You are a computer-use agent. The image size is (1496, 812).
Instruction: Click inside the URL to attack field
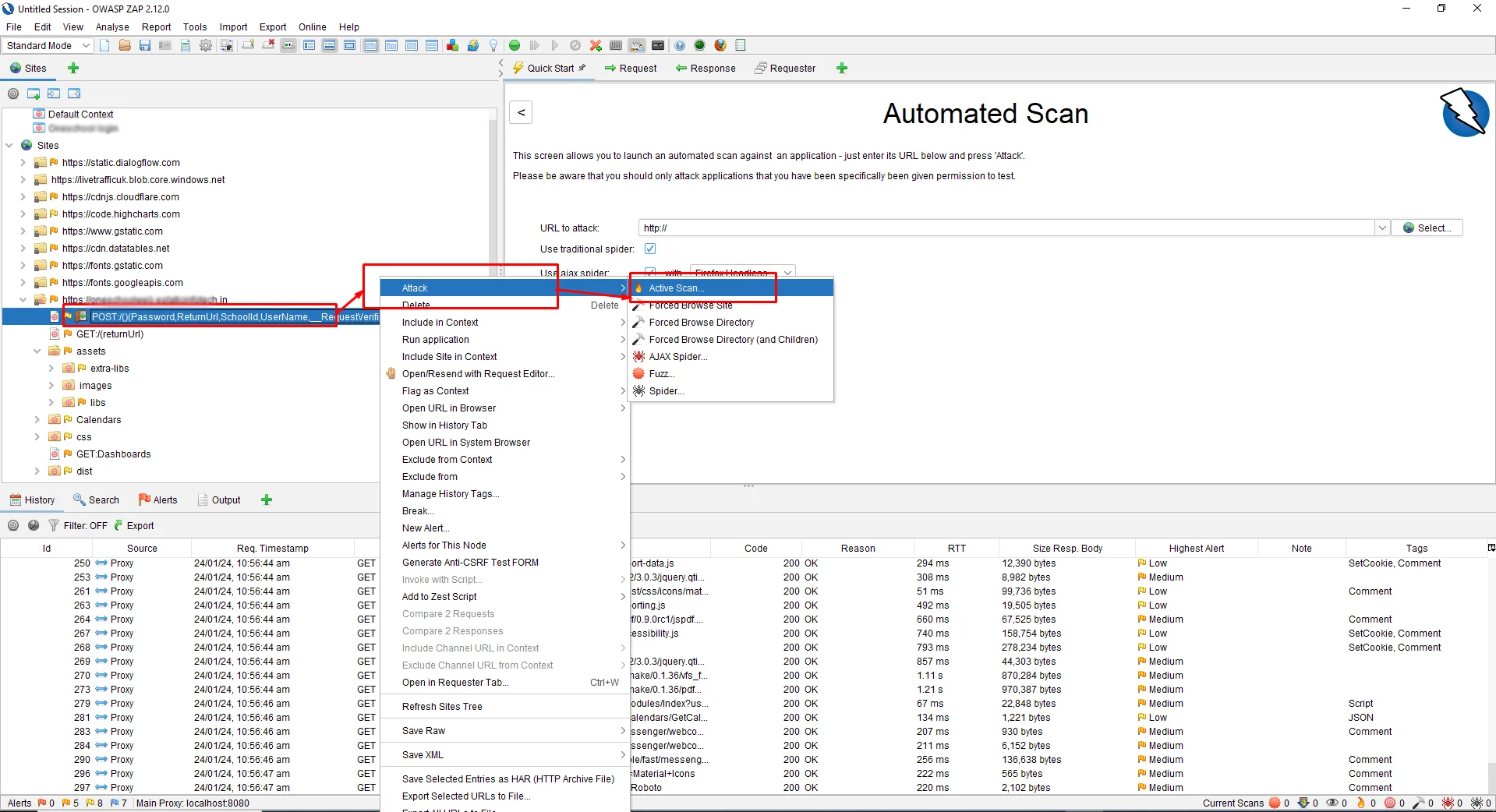[x=1006, y=228]
